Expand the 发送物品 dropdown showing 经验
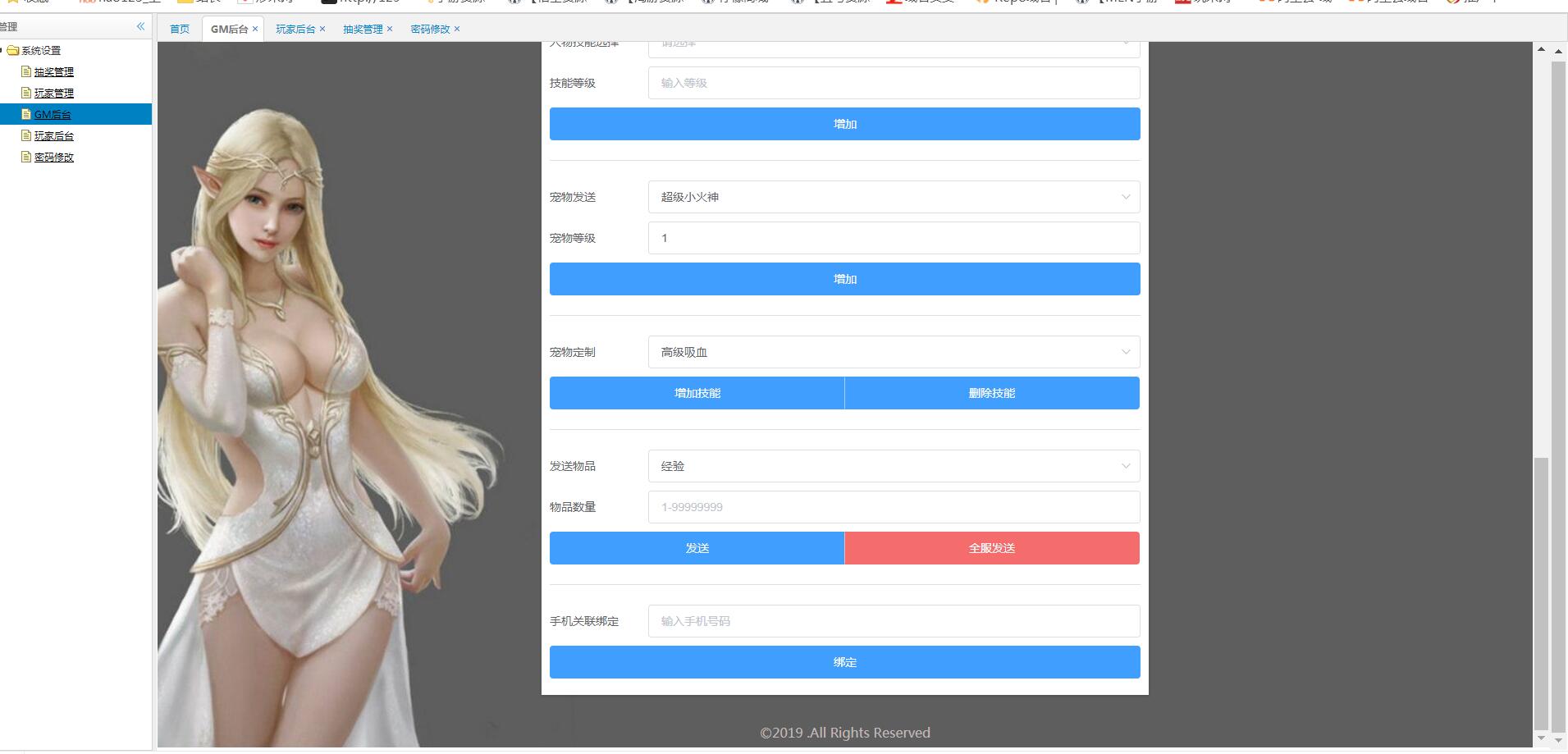The height and width of the screenshot is (754, 1568). point(894,466)
